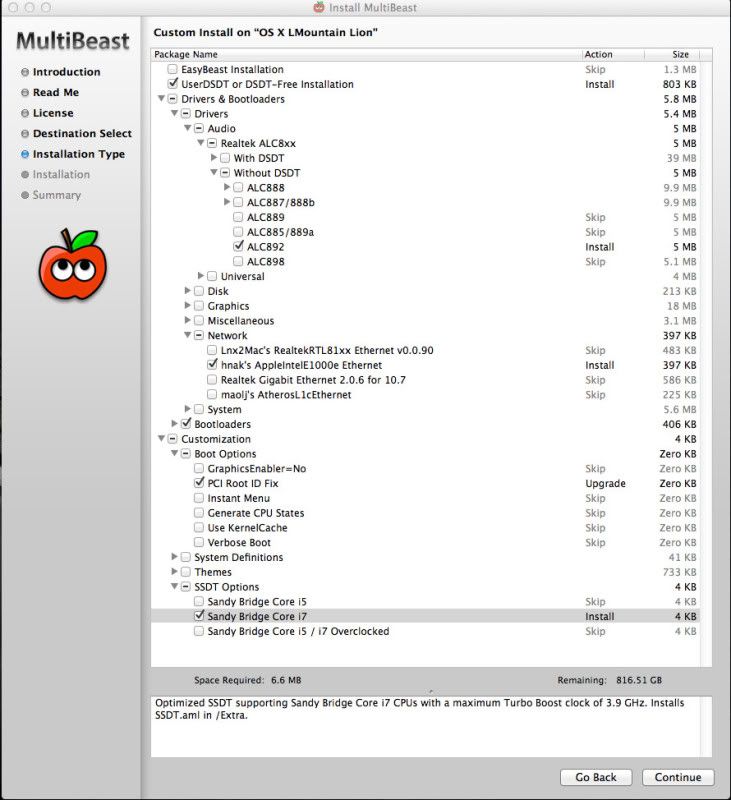Check Sandy Bridge Core i5 / i7 Overclocked
Image resolution: width=731 pixels, height=800 pixels.
(x=198, y=631)
